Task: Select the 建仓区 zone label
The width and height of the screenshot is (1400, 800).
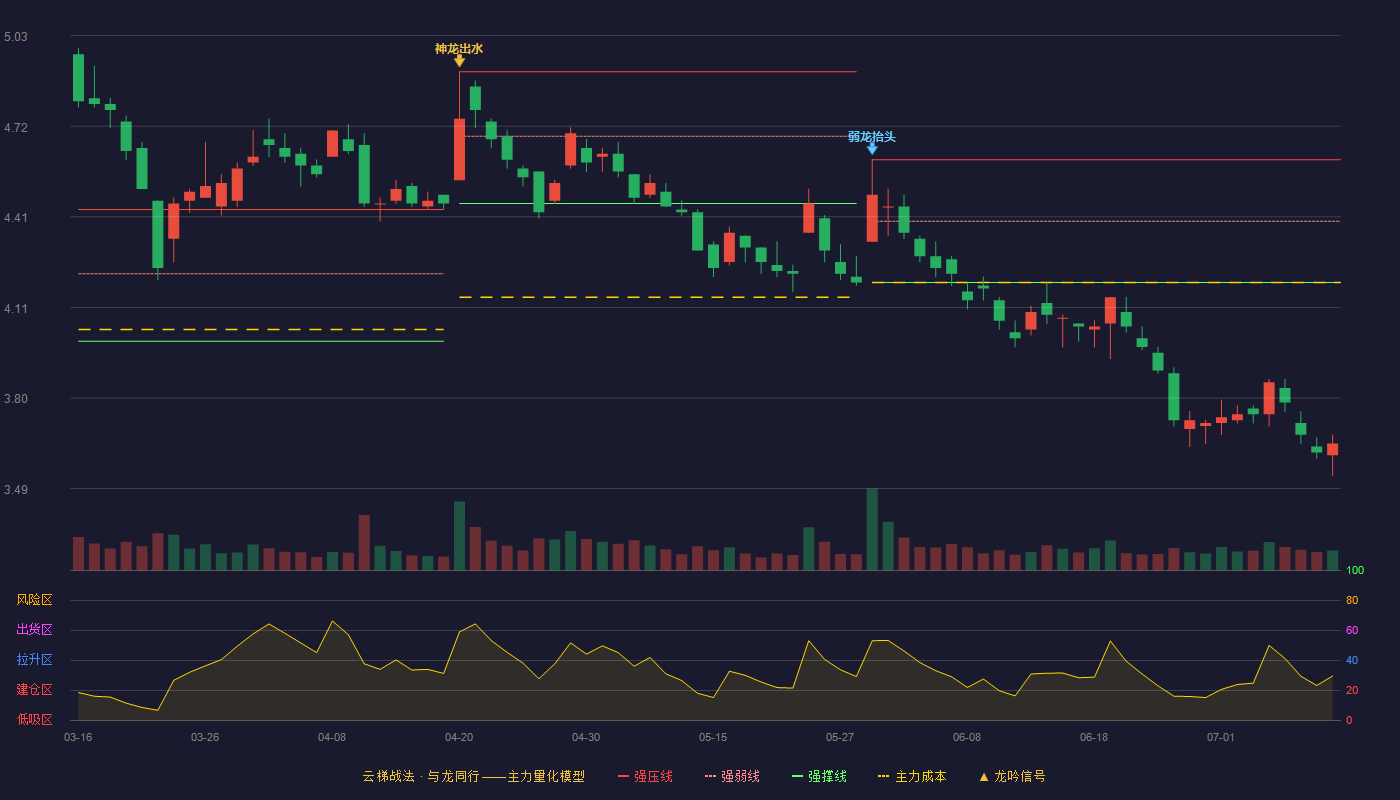Action: point(34,690)
